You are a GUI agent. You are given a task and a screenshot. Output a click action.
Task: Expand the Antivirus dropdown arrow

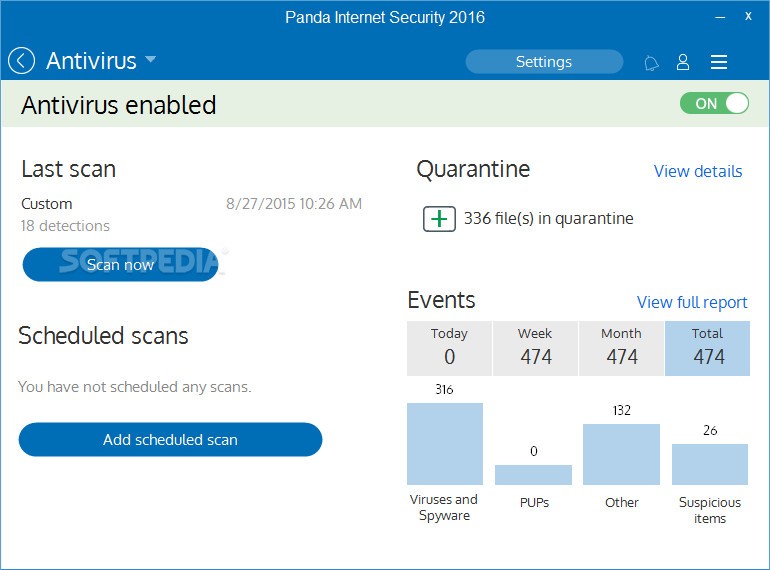pos(151,60)
